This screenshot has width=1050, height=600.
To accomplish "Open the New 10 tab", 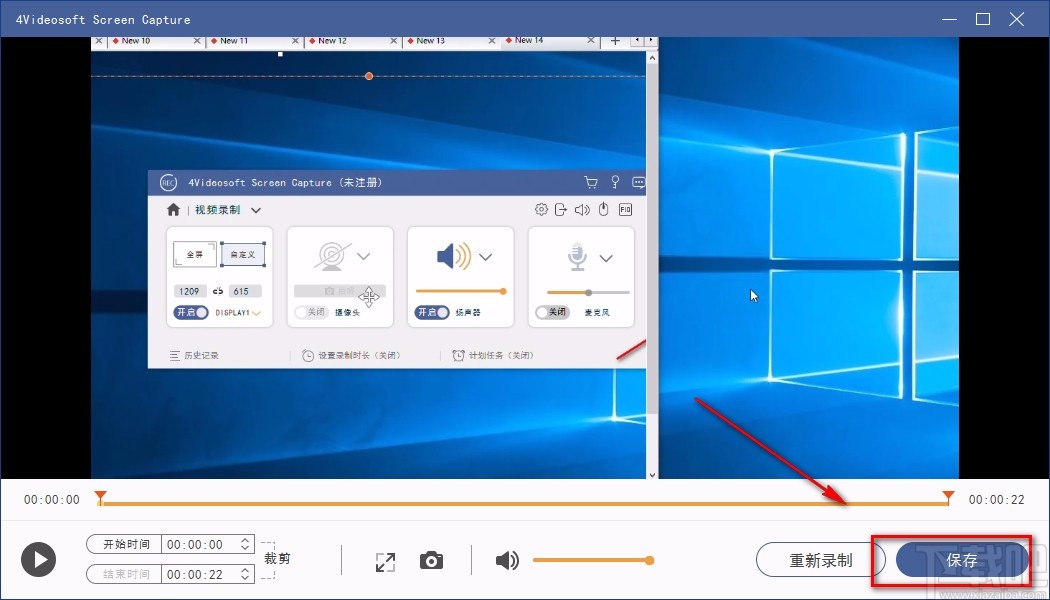I will point(136,41).
